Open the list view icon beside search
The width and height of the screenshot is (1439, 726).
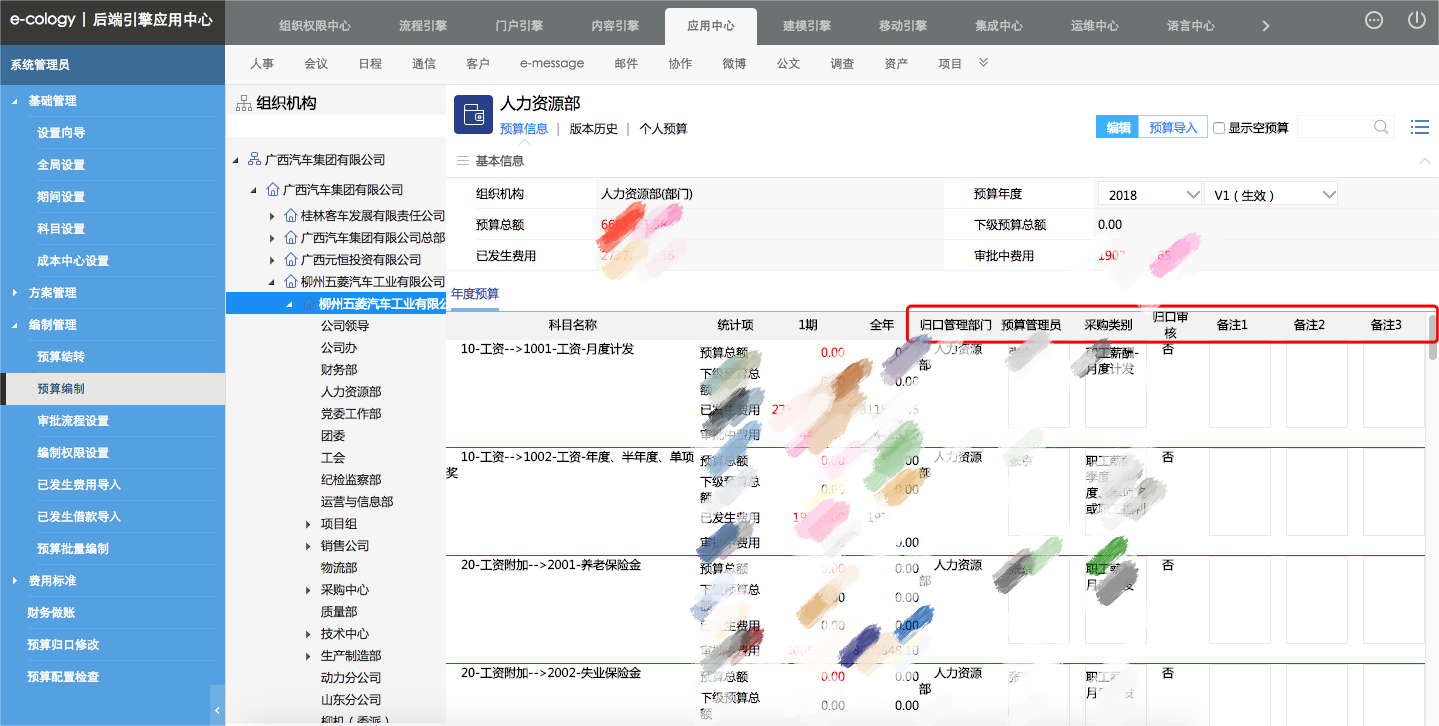pos(1419,127)
